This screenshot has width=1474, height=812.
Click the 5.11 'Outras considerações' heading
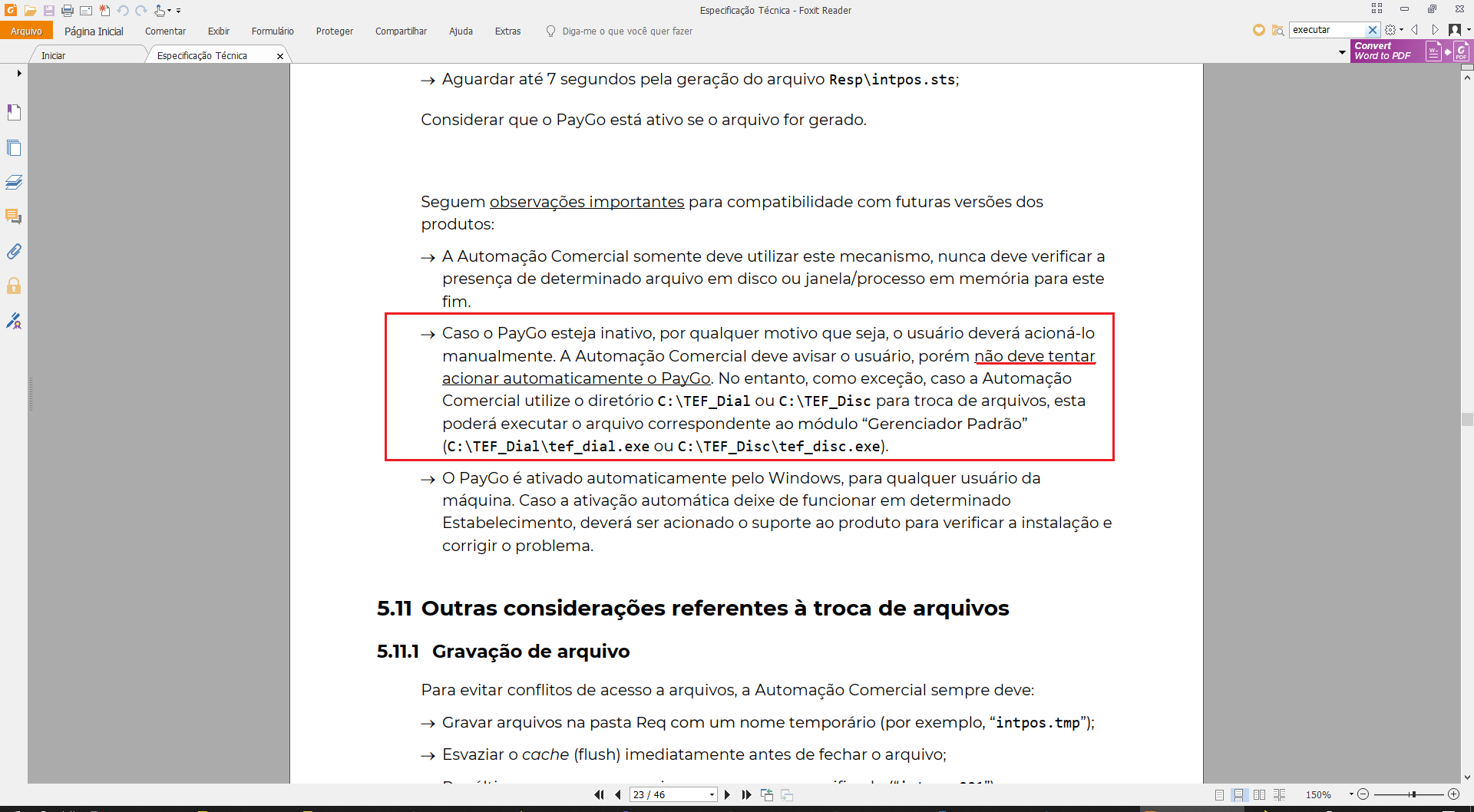(x=692, y=608)
